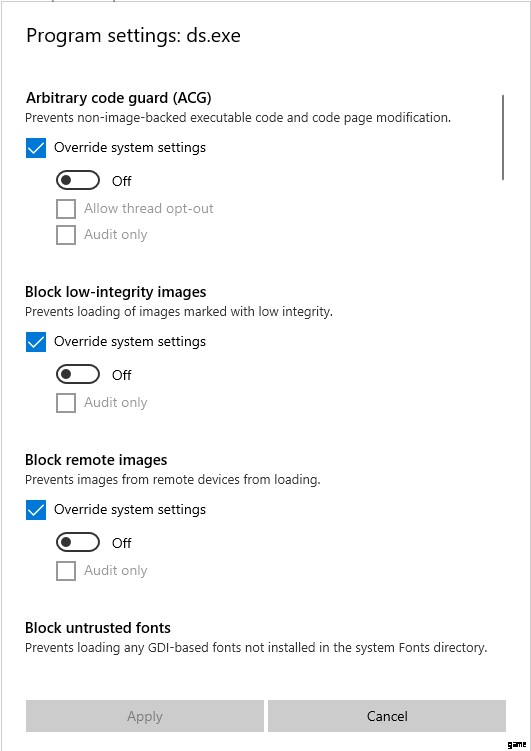531x751 pixels.
Task: Uncheck Override system settings for Block remote images
Action: tap(36, 510)
